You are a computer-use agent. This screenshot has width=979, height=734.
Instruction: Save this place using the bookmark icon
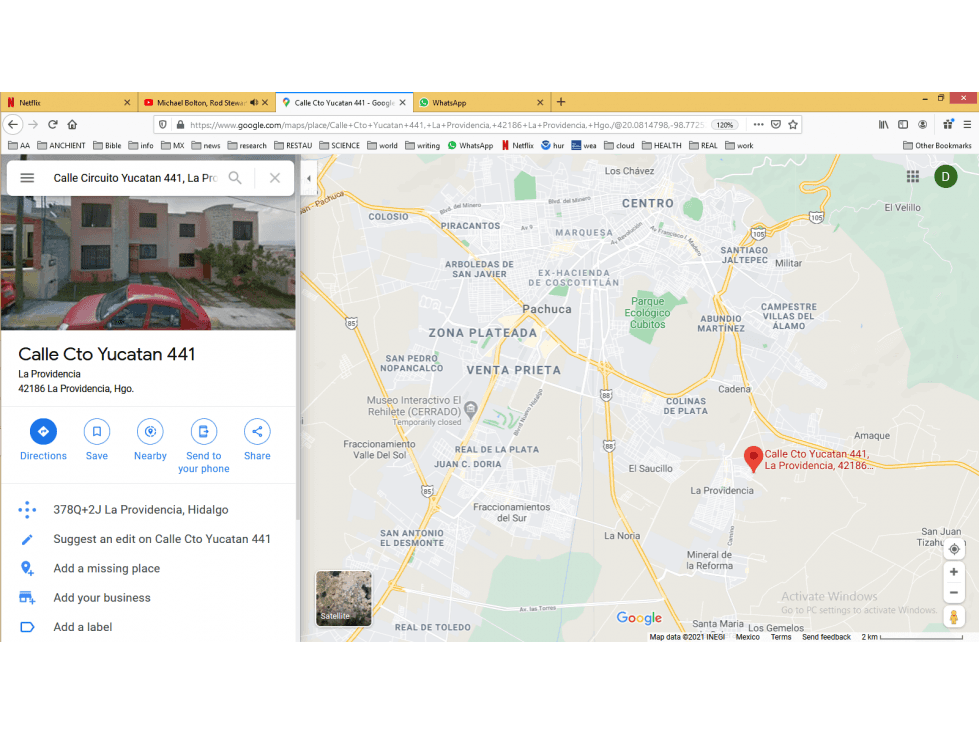tap(97, 431)
